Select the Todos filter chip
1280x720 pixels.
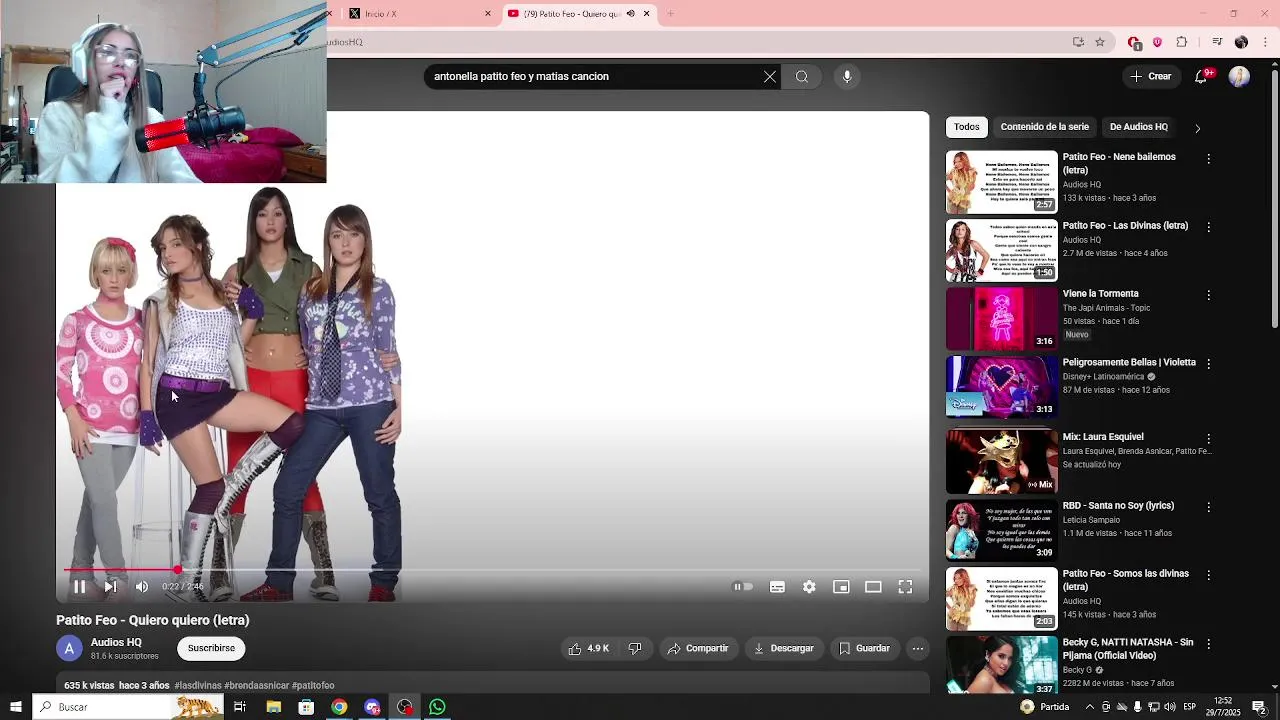click(967, 127)
